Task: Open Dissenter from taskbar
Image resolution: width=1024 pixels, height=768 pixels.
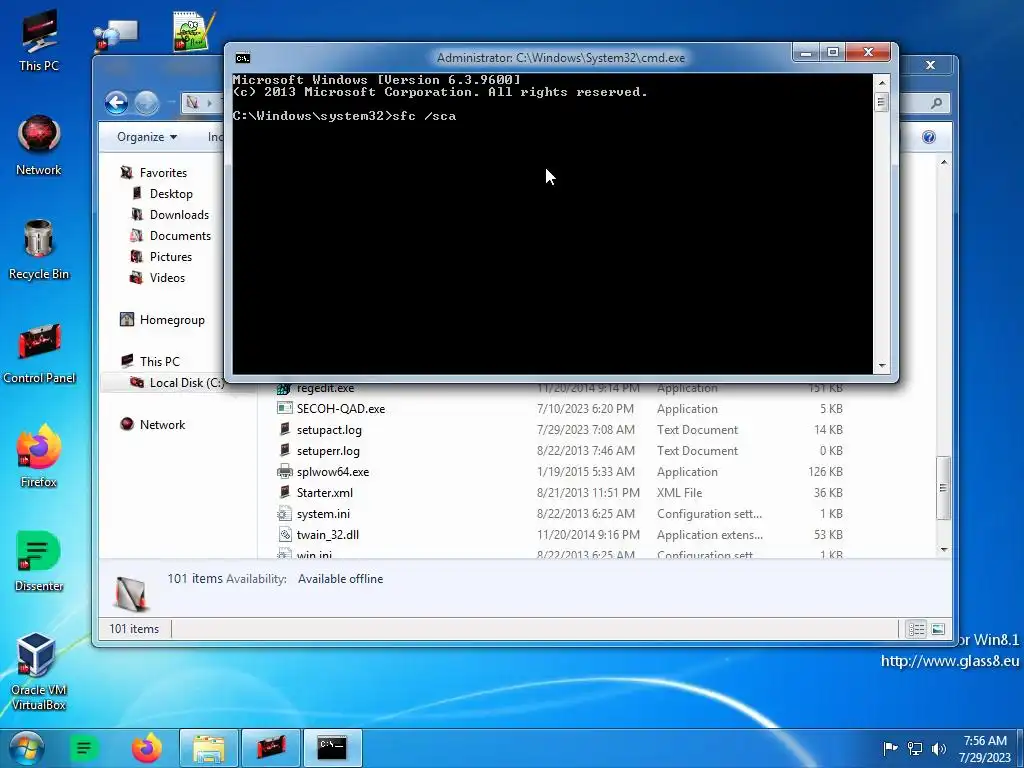Action: [x=84, y=748]
